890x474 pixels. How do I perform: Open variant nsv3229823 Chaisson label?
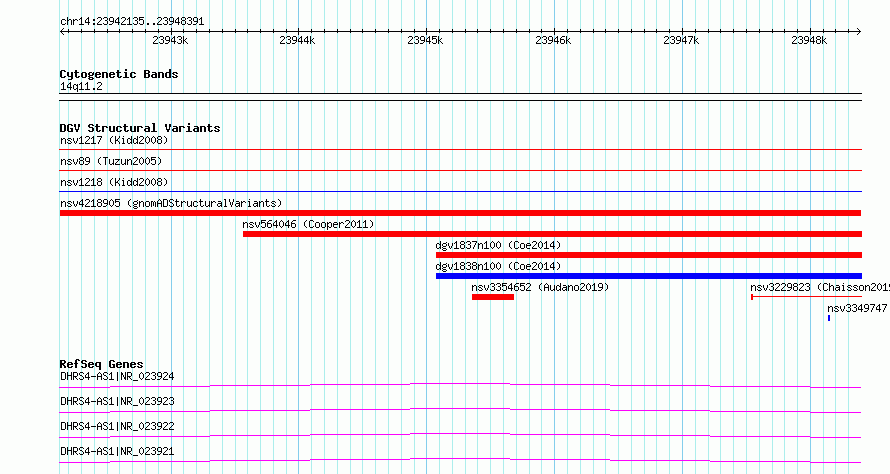pos(820,287)
